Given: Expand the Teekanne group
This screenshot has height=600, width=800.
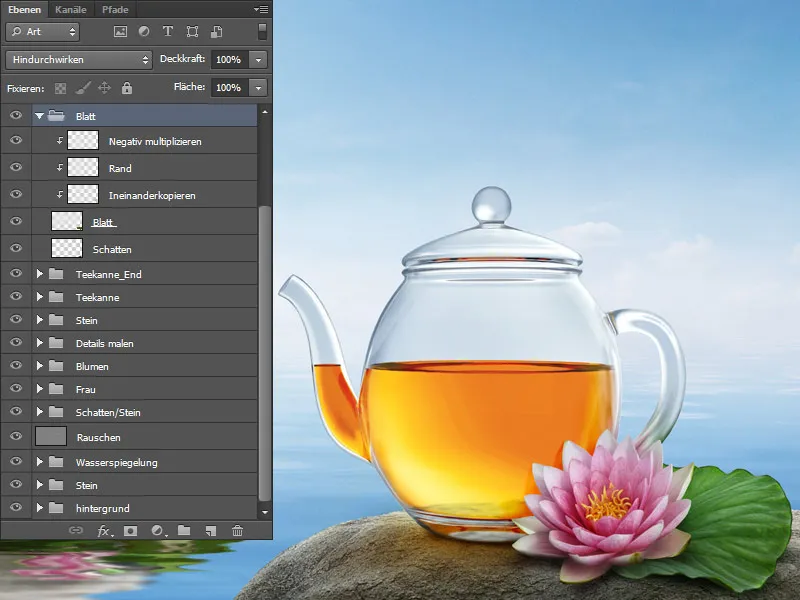Looking at the screenshot, I should click(39, 297).
